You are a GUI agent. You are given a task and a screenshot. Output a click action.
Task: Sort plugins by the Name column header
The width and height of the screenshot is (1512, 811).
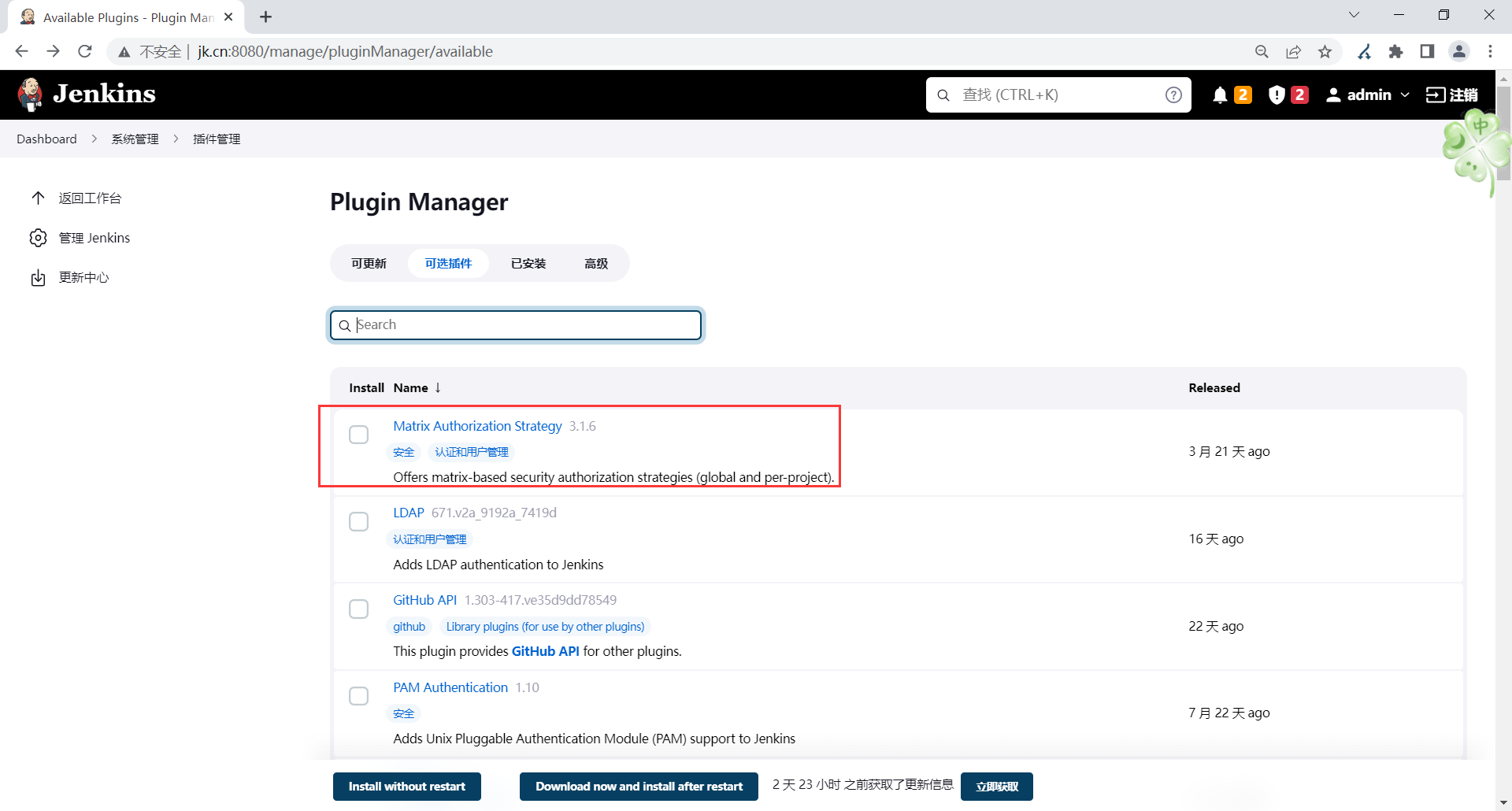click(417, 387)
